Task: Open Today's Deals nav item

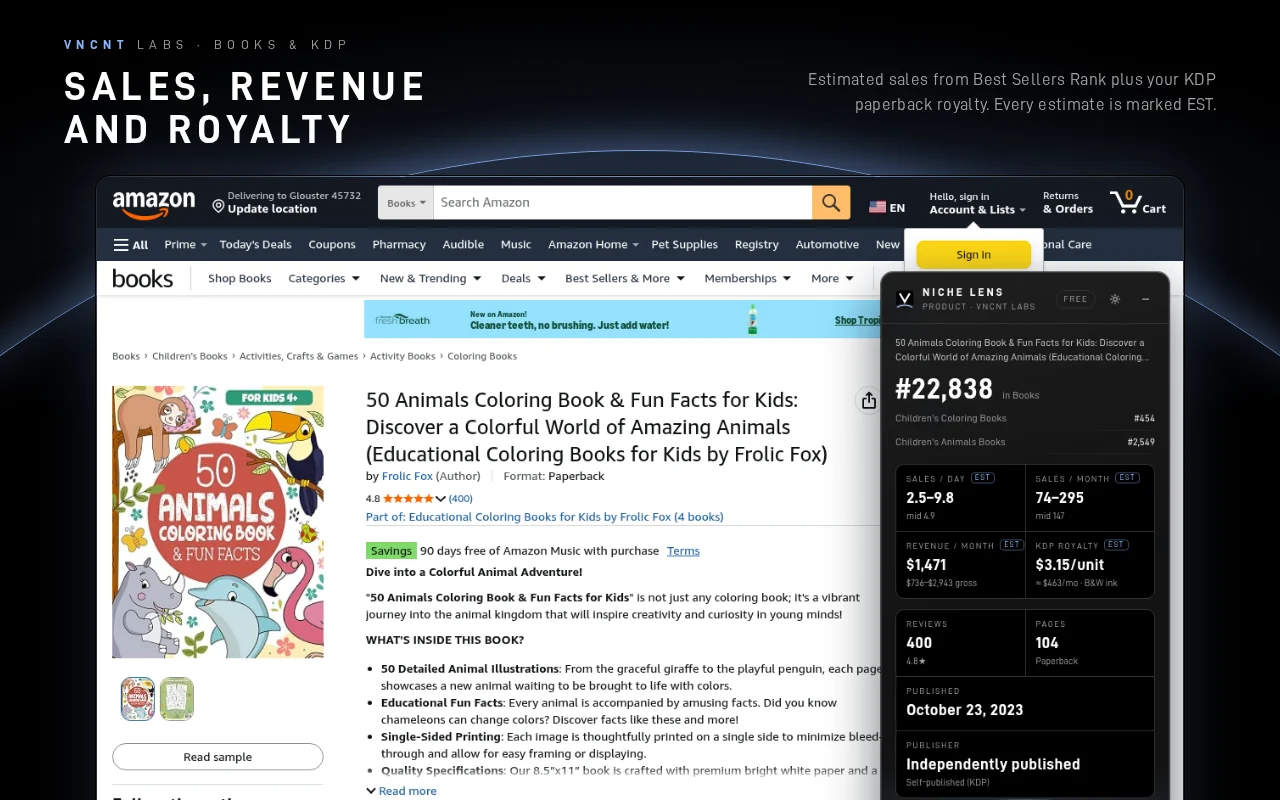Action: pyautogui.click(x=256, y=245)
